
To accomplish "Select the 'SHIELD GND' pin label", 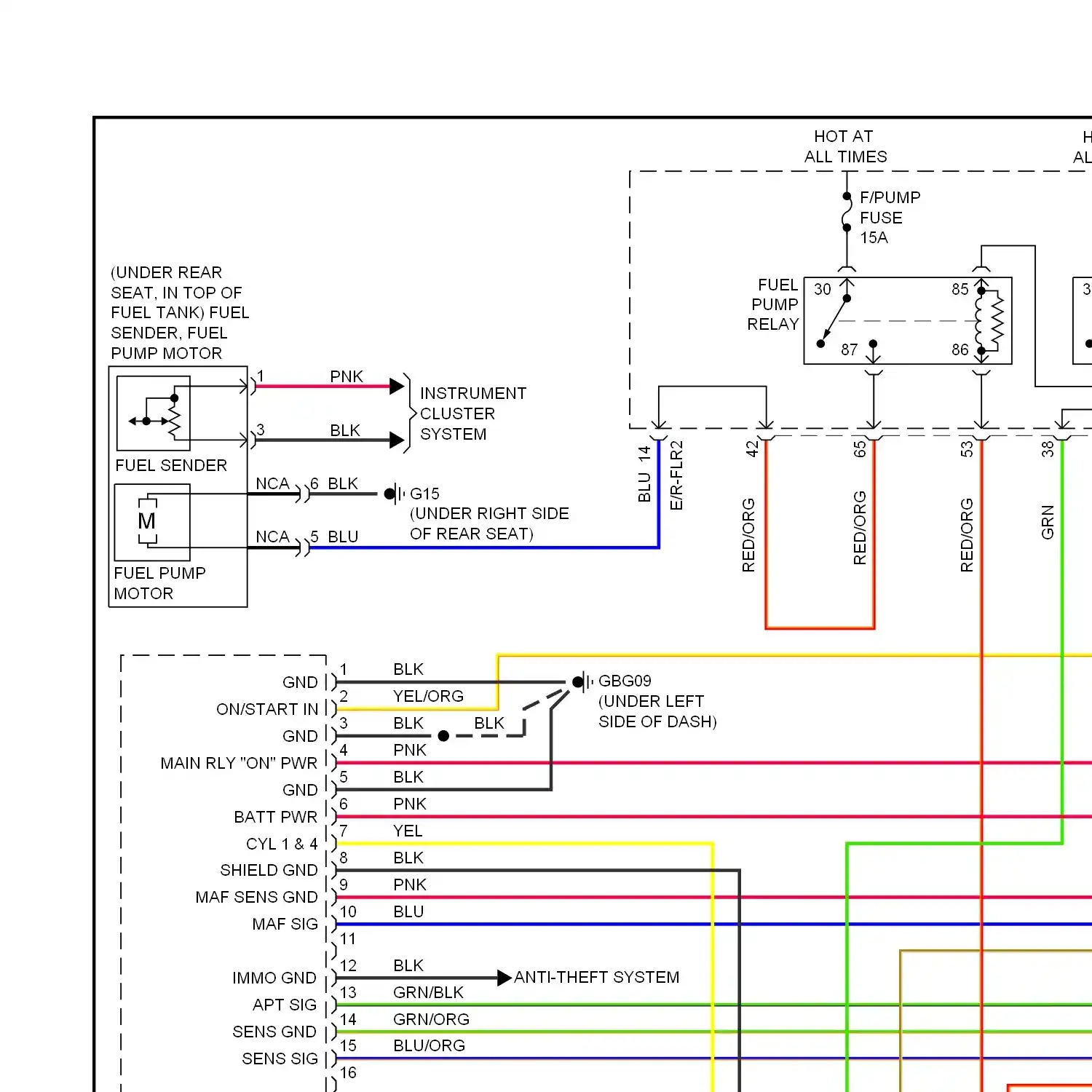I will pyautogui.click(x=269, y=870).
